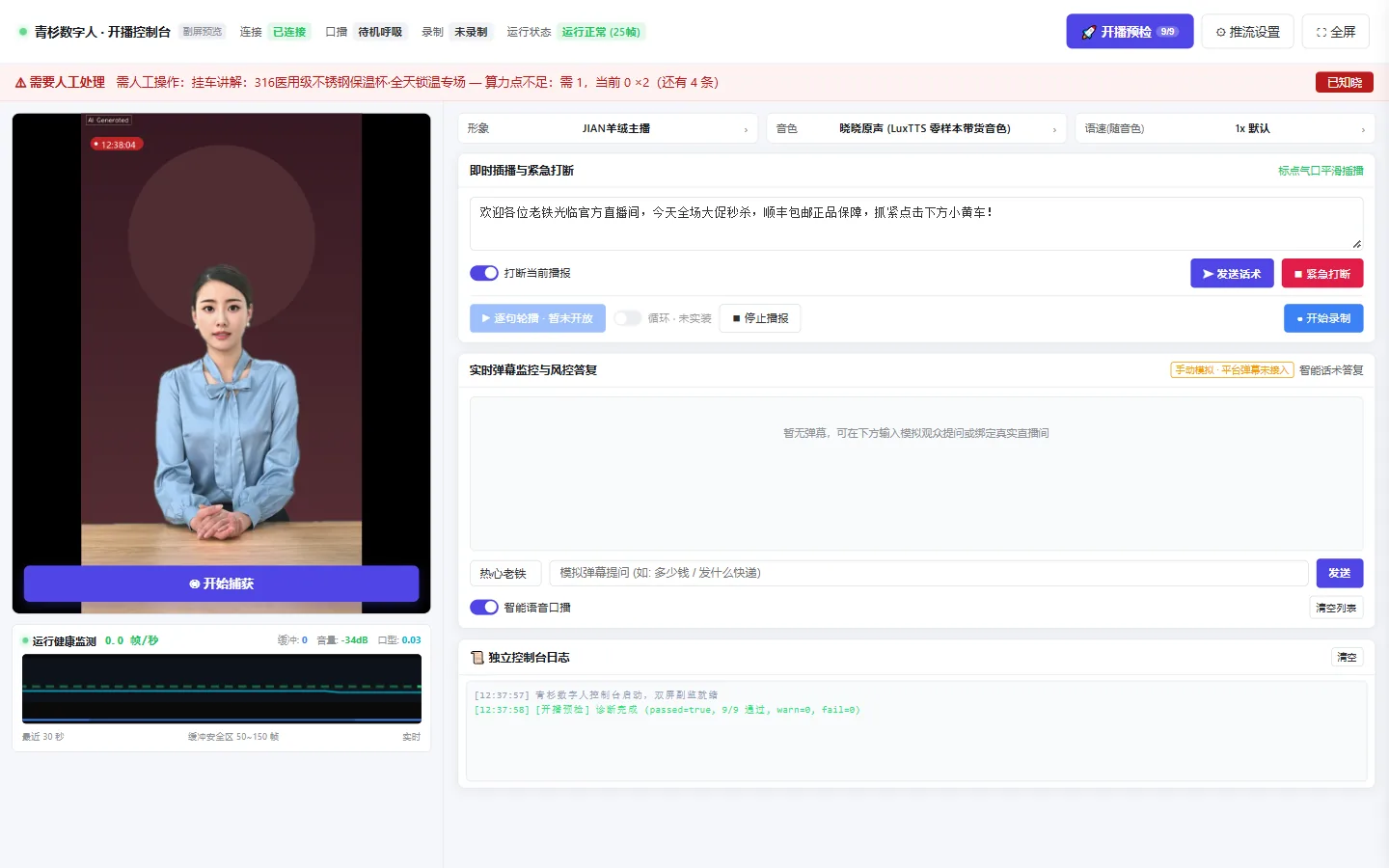Click the green dot beside 青衫数字人 title
Image resolution: width=1389 pixels, height=868 pixels.
pos(23,32)
